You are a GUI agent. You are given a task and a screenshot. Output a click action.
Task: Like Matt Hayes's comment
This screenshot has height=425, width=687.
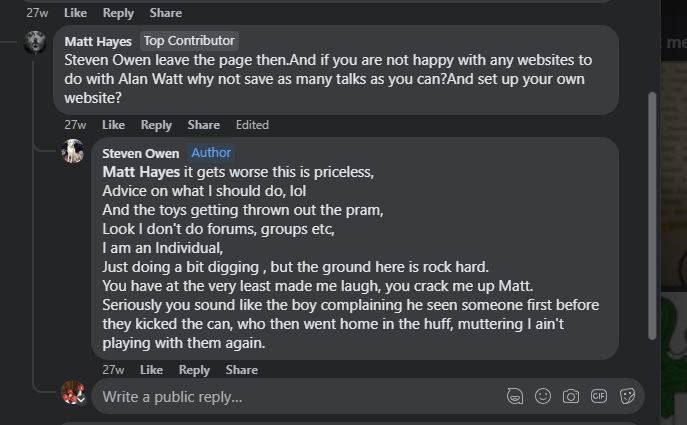(x=113, y=125)
